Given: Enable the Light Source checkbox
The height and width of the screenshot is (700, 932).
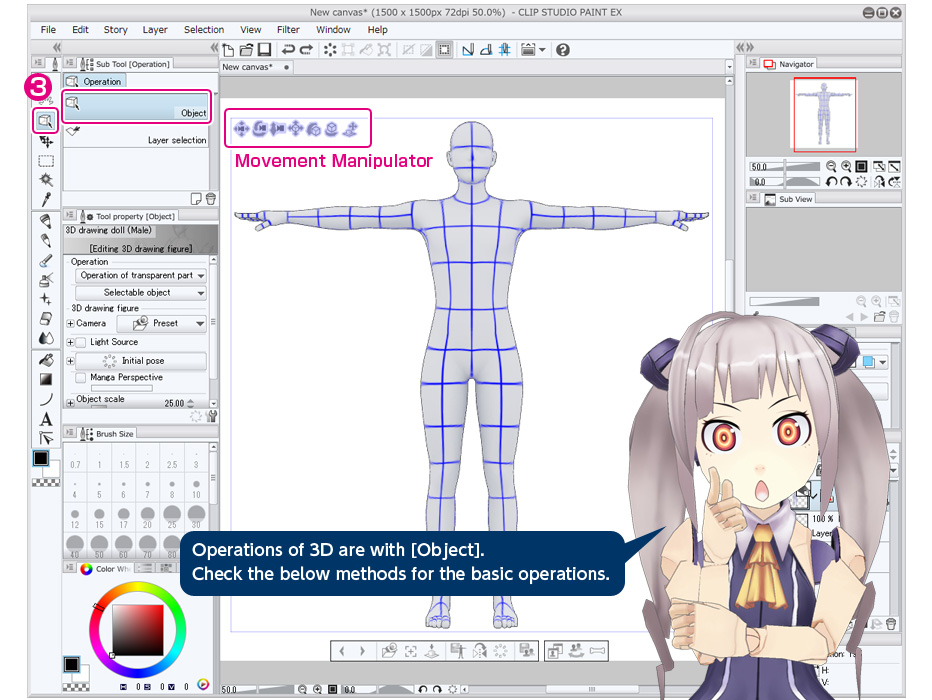Looking at the screenshot, I should [81, 342].
